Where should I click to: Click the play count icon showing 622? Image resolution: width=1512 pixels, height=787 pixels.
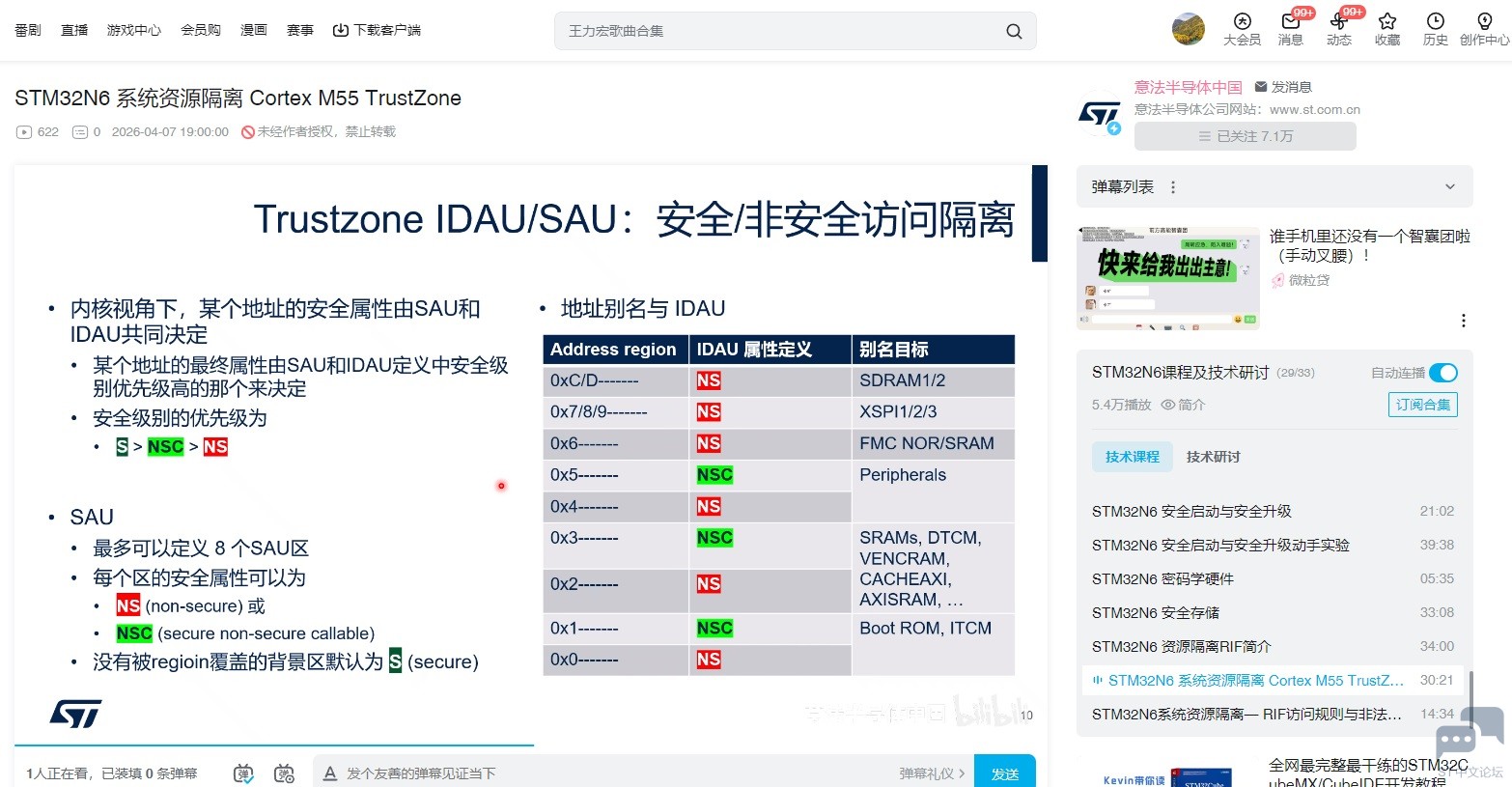coord(24,132)
